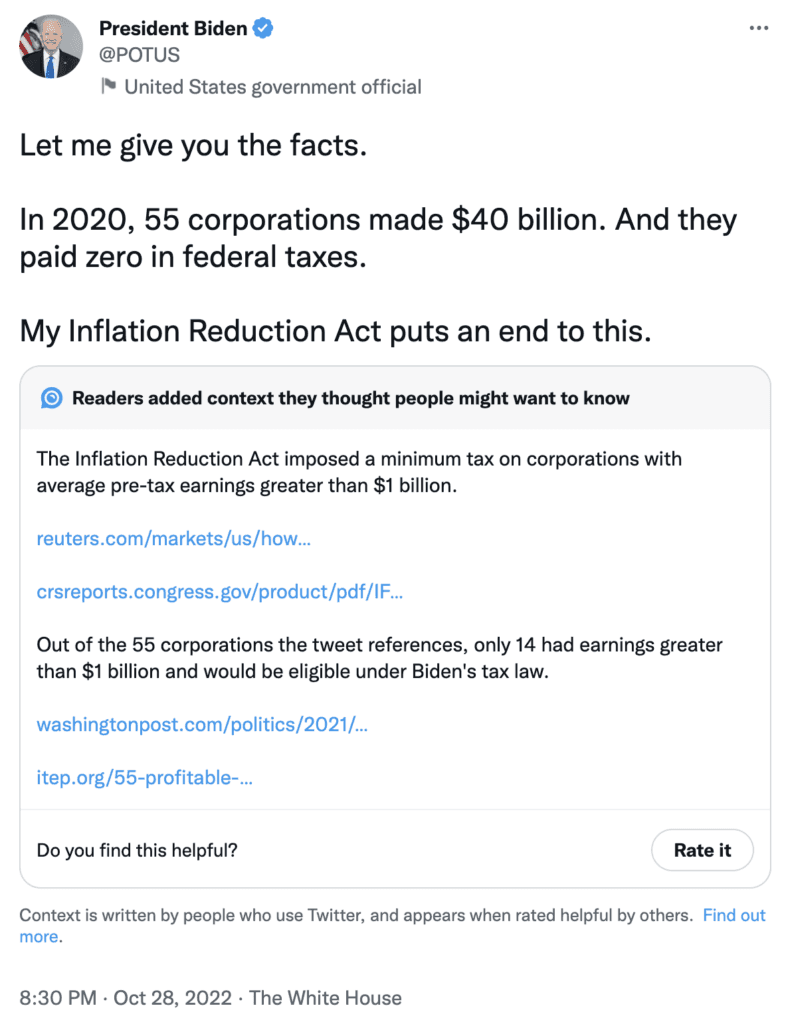Click the note text about 14 corporations
Image resolution: width=788 pixels, height=1024 pixels.
pyautogui.click(x=379, y=658)
